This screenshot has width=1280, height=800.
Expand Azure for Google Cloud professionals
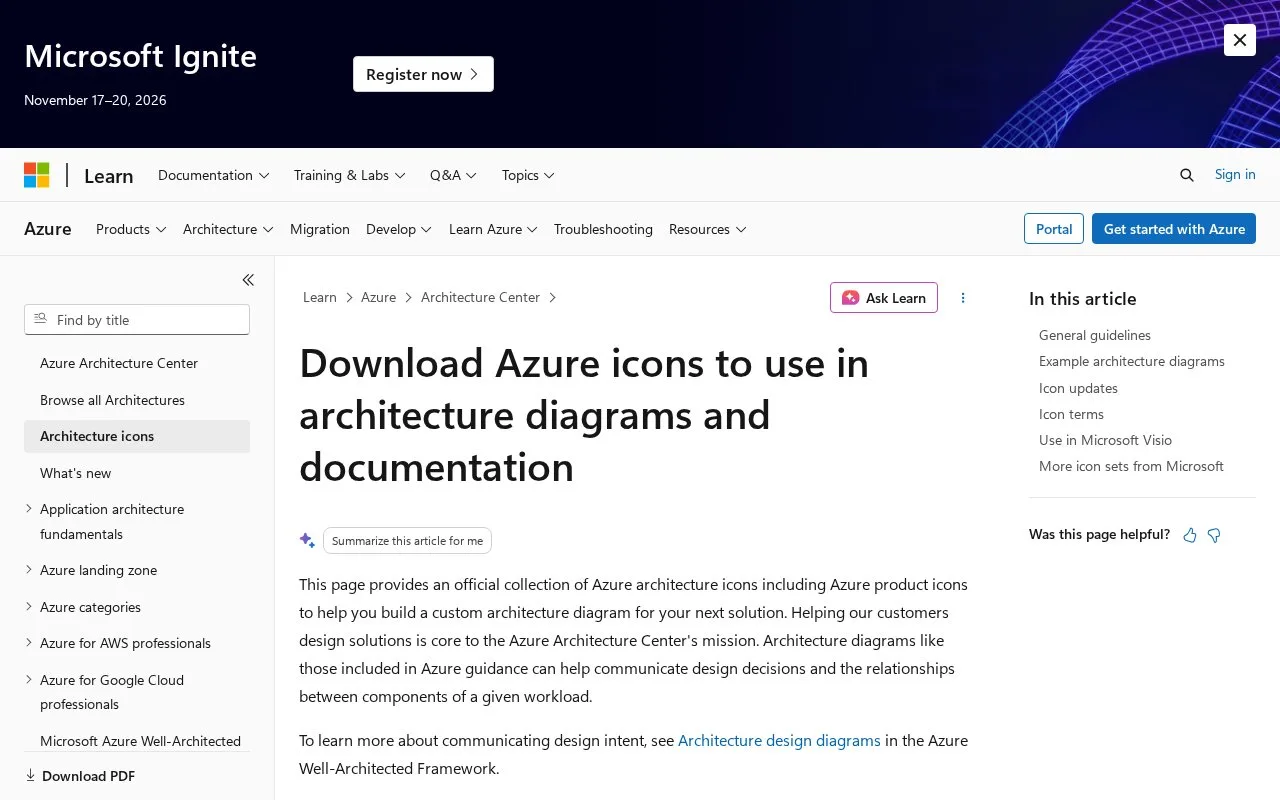28,680
